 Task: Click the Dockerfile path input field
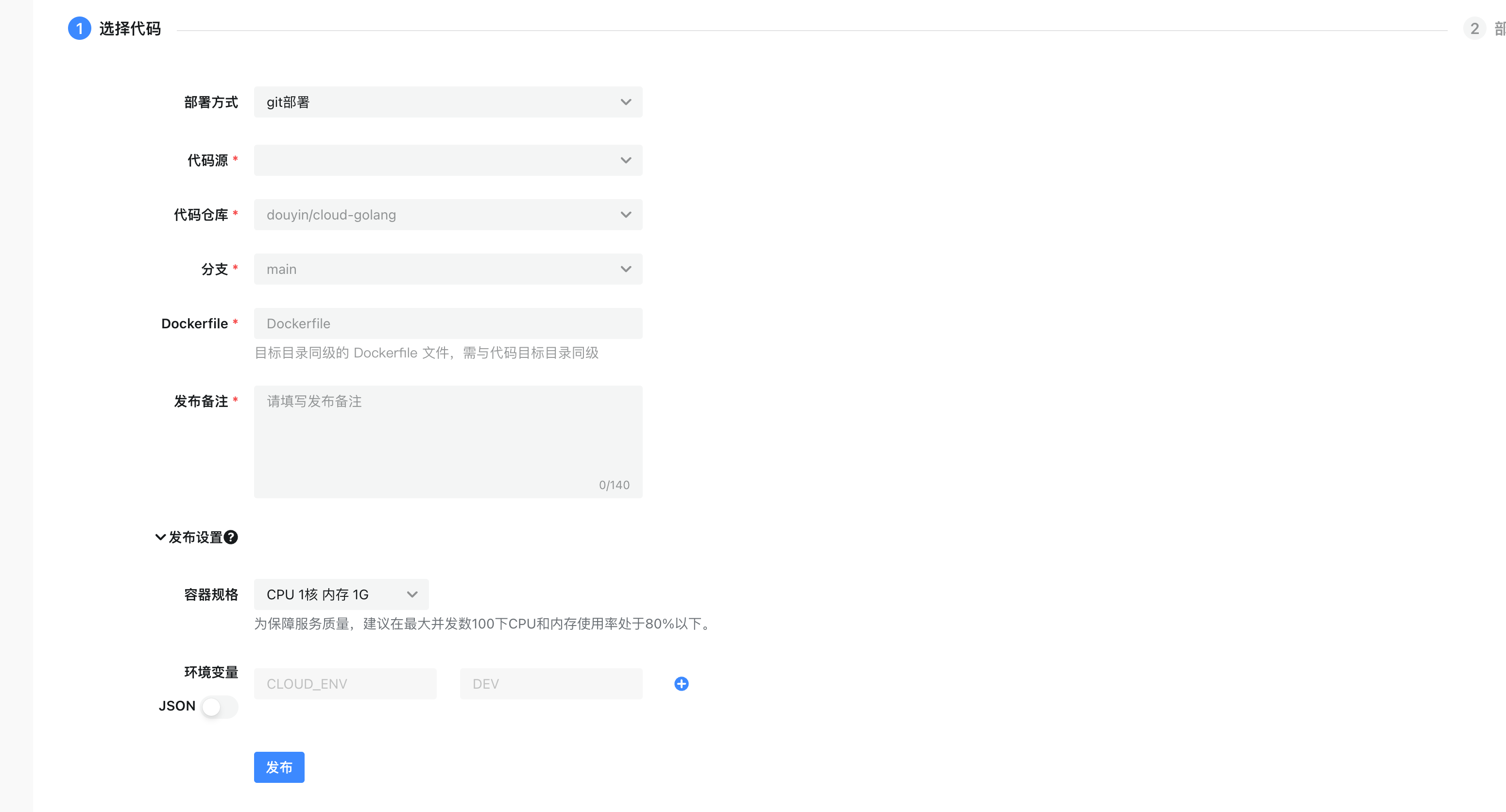tap(447, 323)
